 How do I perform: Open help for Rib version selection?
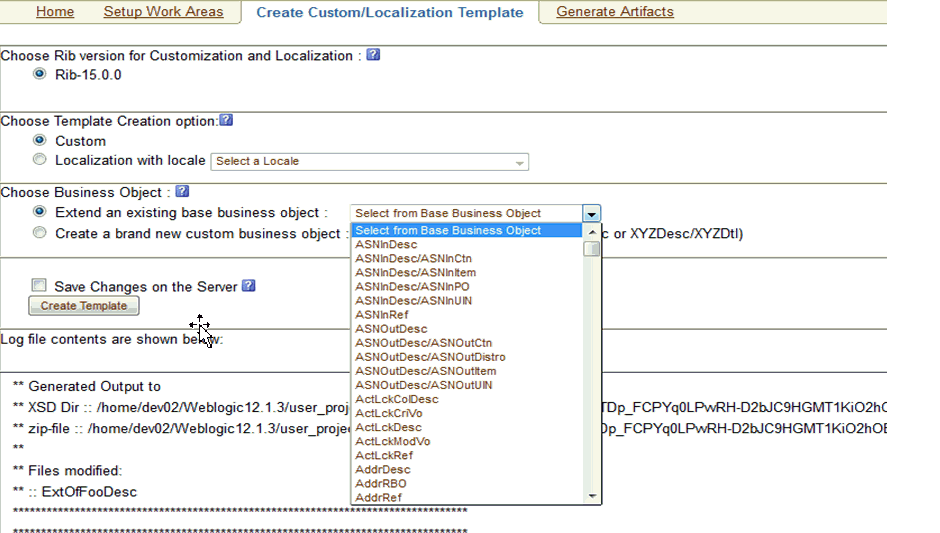pos(373,55)
